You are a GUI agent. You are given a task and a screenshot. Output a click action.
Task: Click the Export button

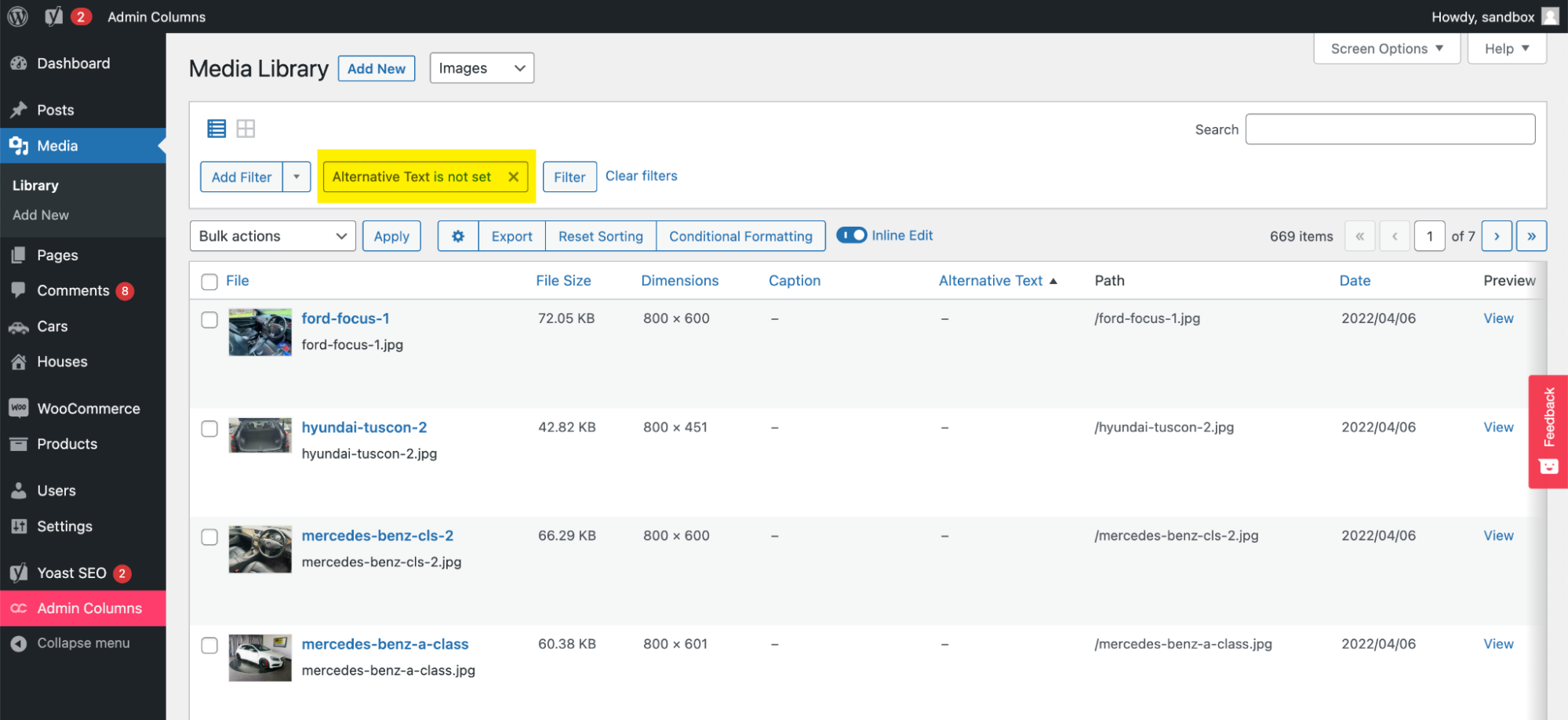click(x=511, y=236)
